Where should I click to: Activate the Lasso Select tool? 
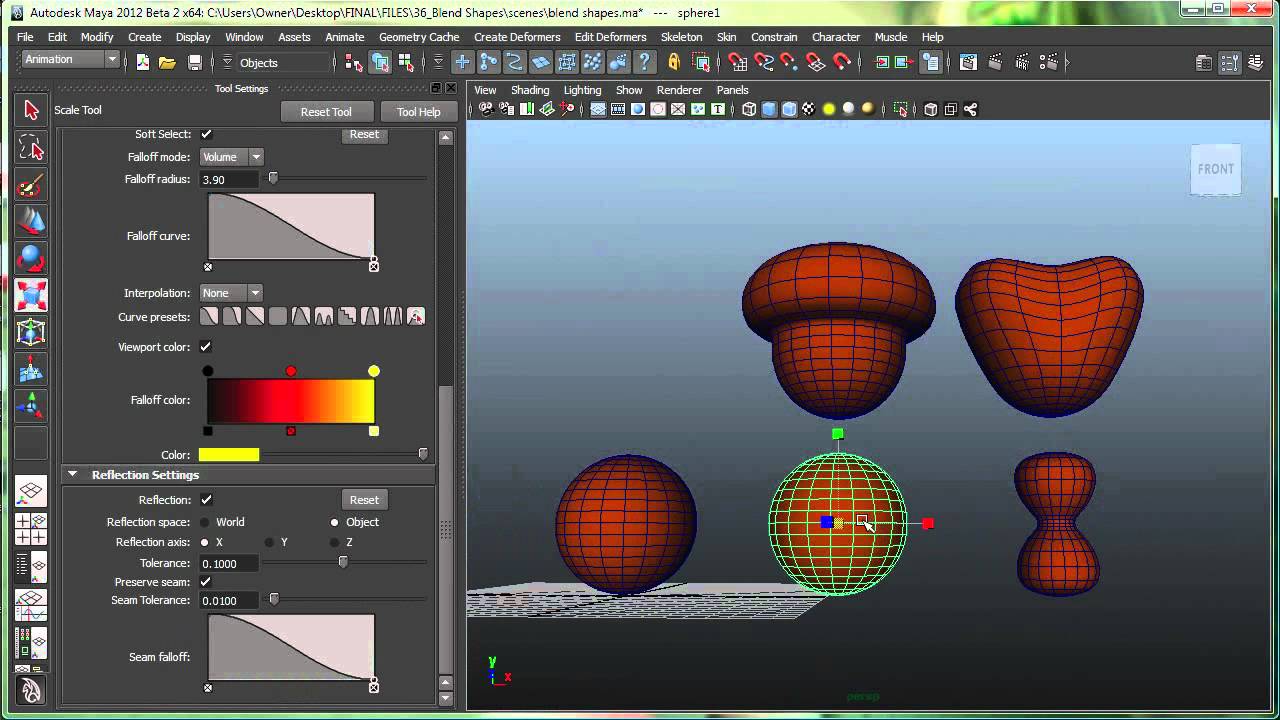[31, 148]
